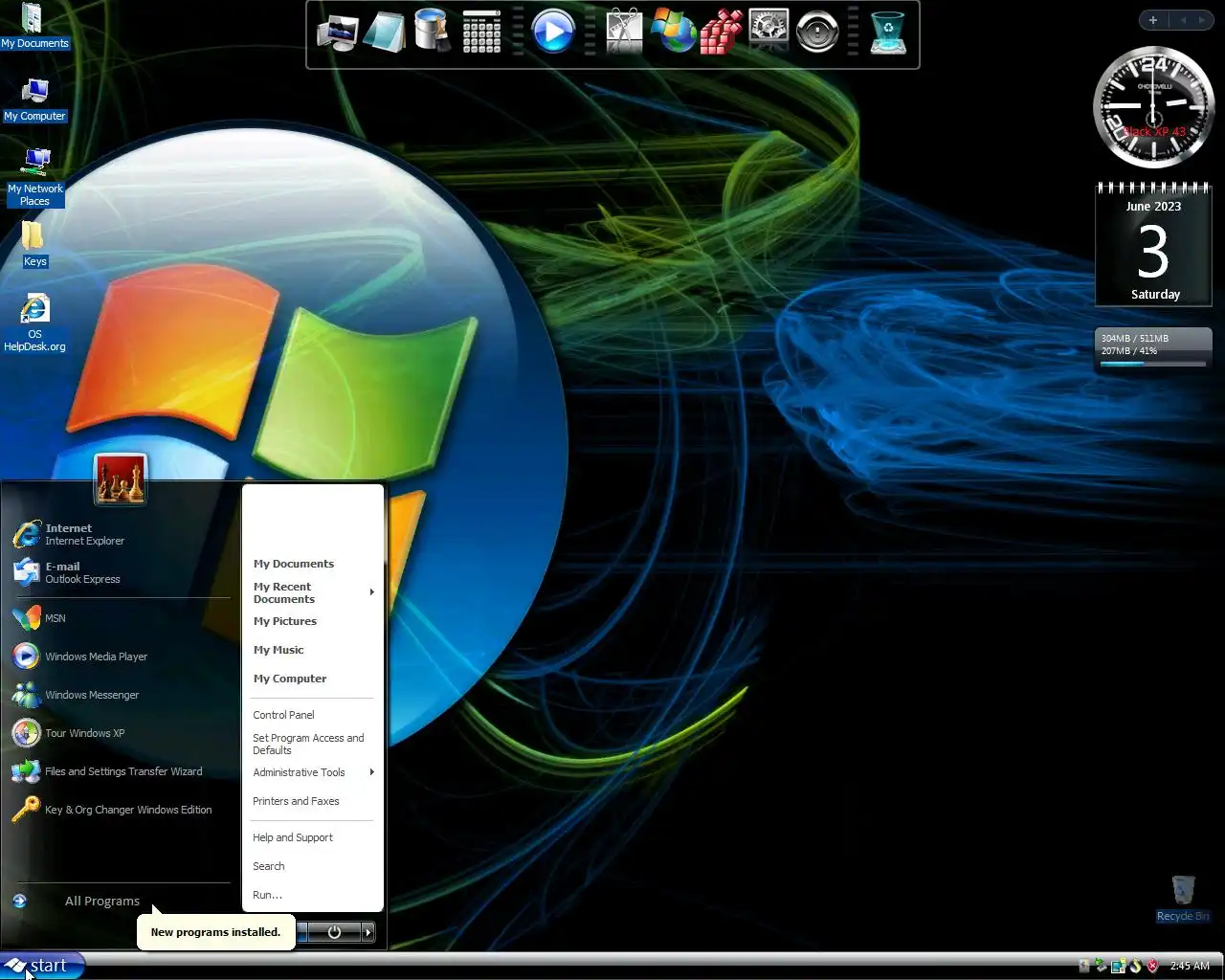Click the sidebar plus add-gadget button
Viewport: 1225px width, 980px height.
tap(1153, 20)
